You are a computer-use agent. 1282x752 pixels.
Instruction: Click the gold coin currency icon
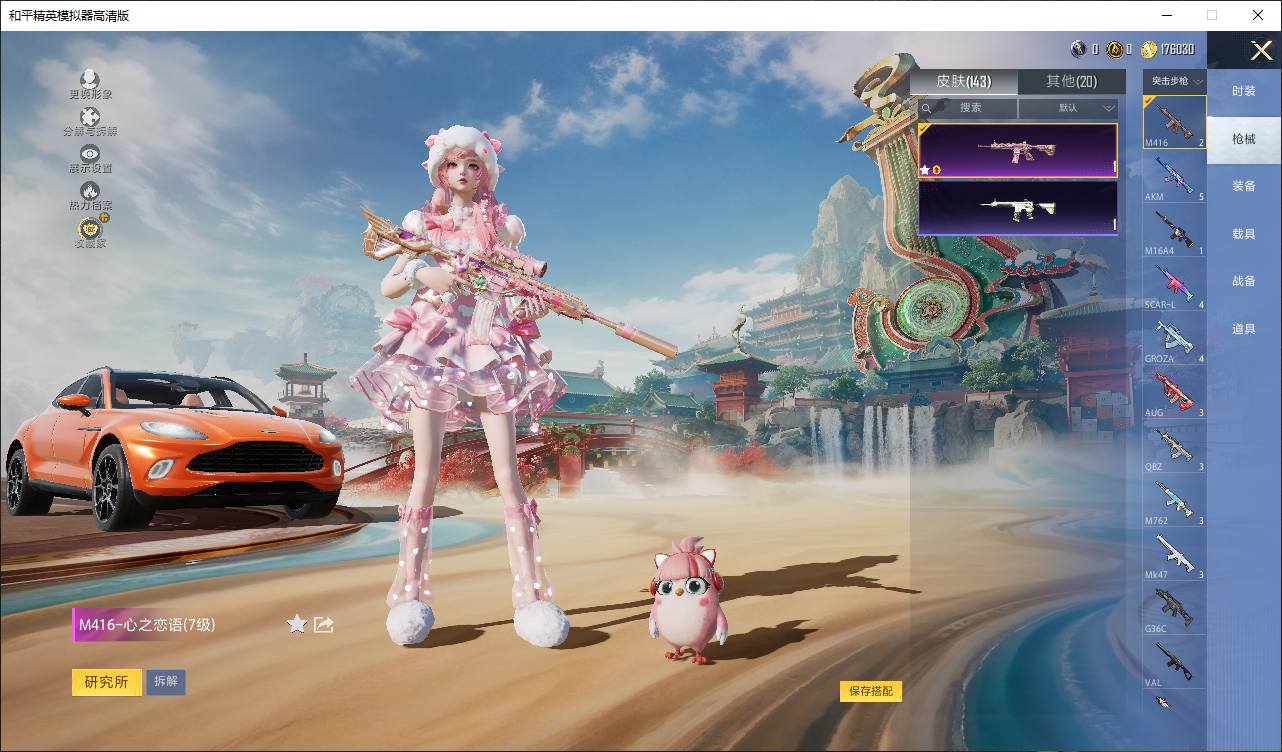(1148, 49)
